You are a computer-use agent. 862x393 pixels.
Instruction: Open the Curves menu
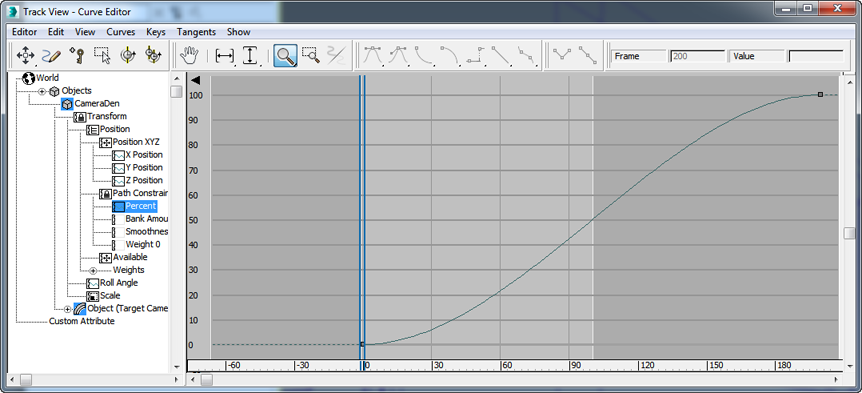click(x=120, y=32)
